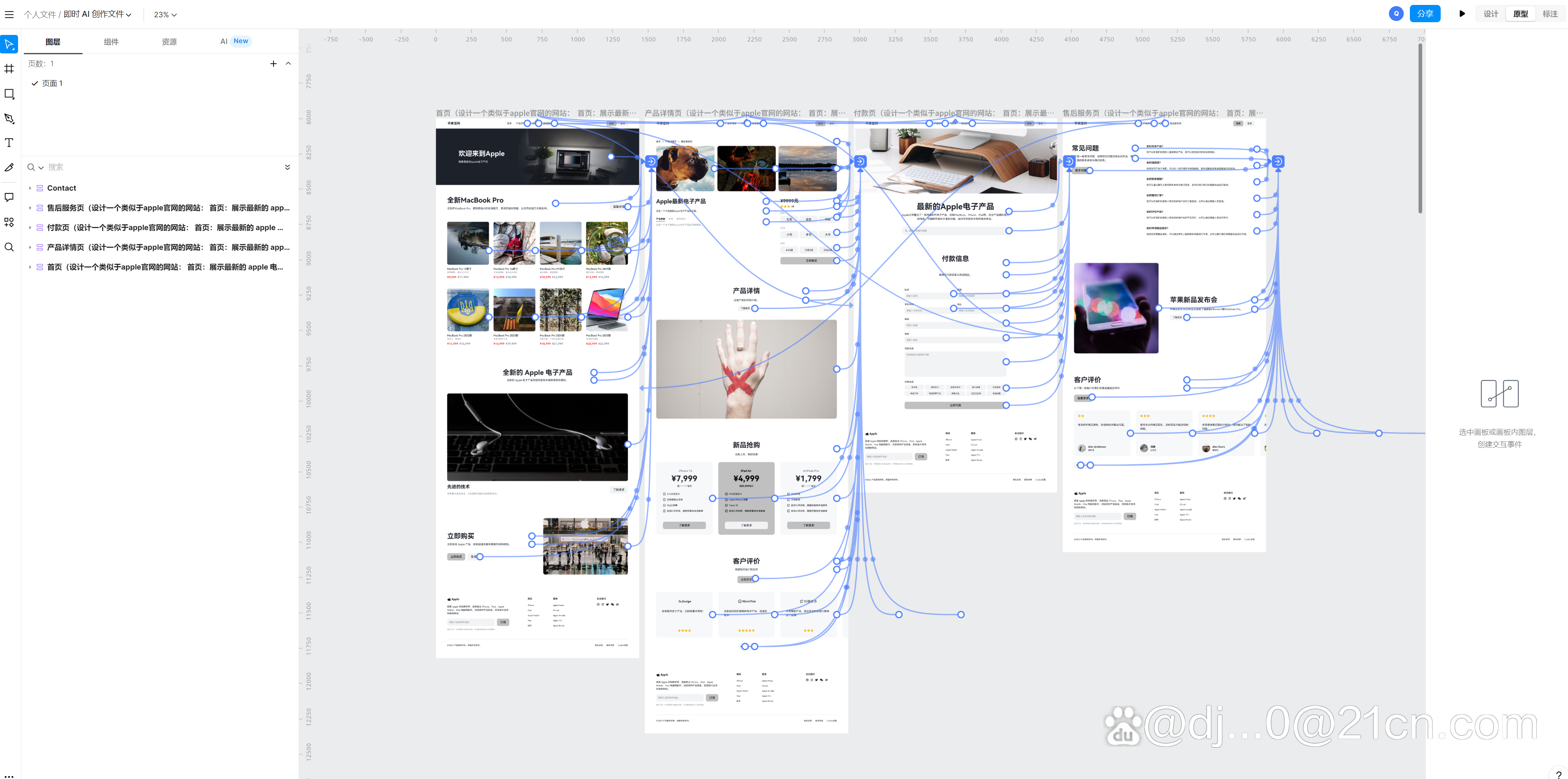Open the help question mark icon

(1559, 774)
